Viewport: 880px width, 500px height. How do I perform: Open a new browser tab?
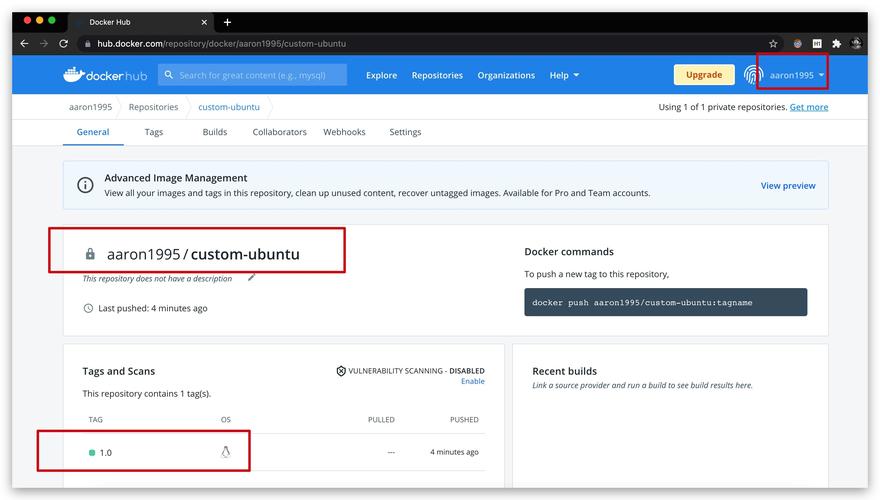tap(227, 22)
